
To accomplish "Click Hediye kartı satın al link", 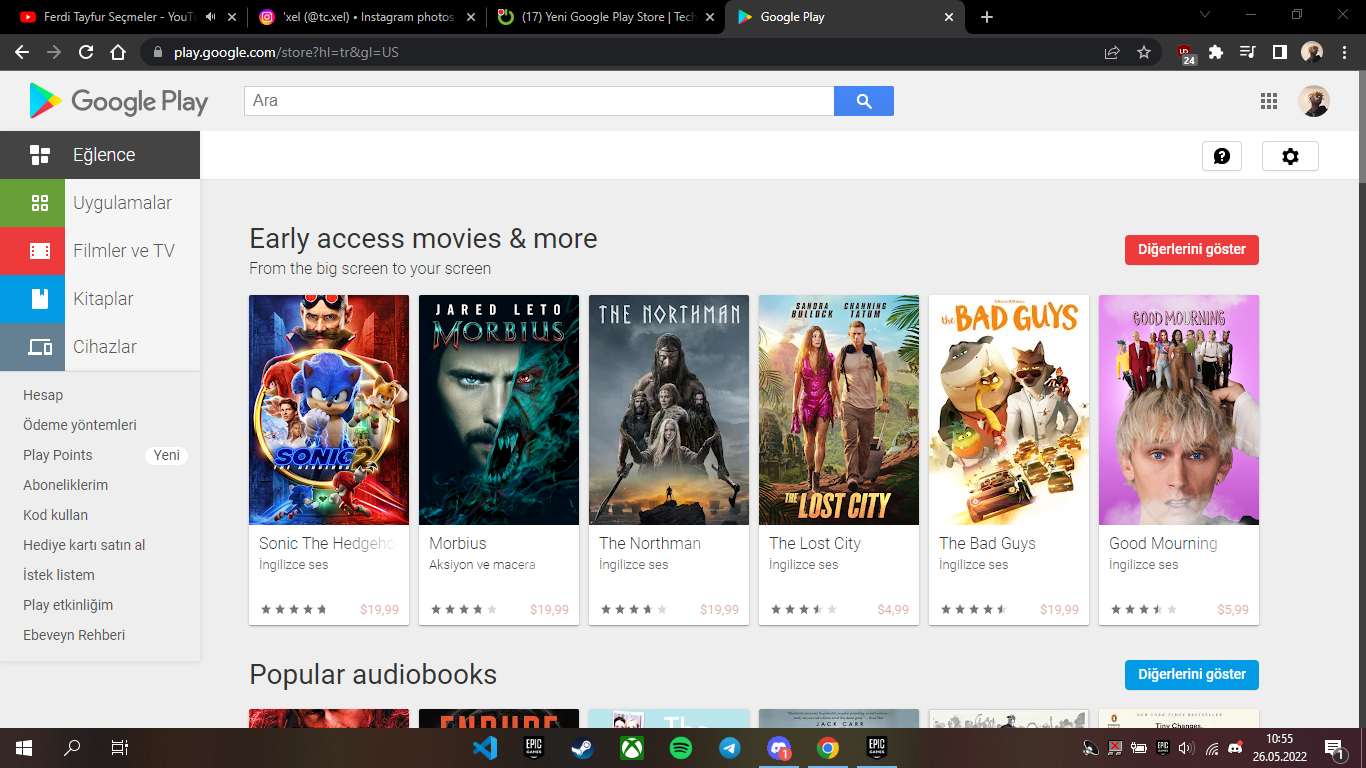I will click(84, 545).
